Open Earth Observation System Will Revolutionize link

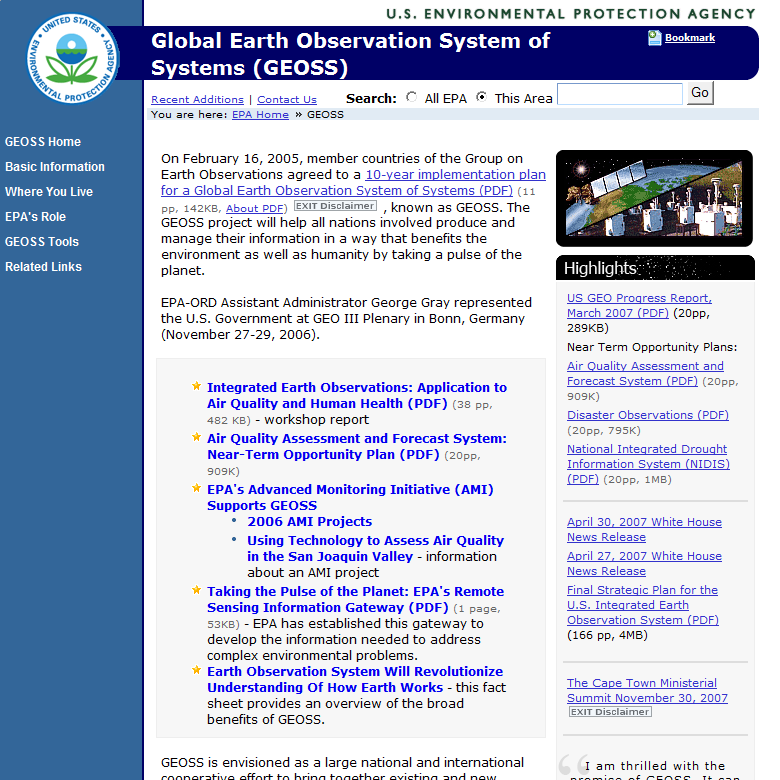pyautogui.click(x=355, y=680)
